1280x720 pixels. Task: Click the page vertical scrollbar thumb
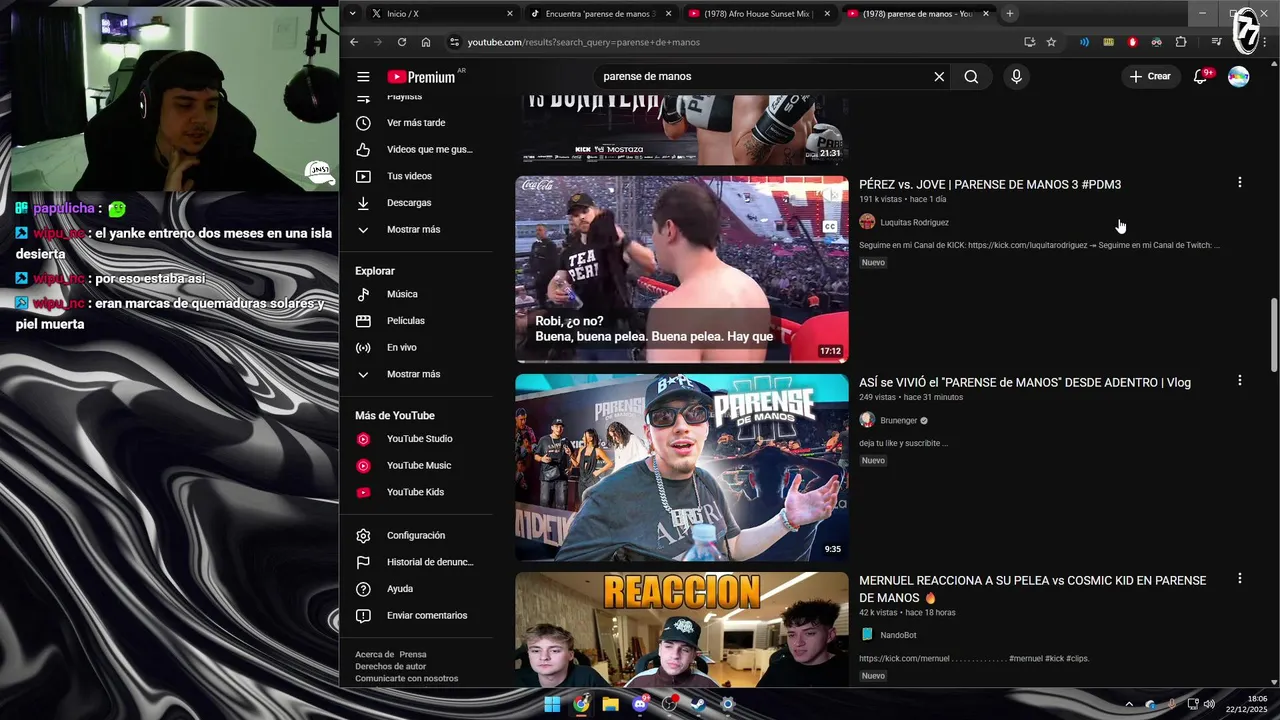coord(1274,334)
